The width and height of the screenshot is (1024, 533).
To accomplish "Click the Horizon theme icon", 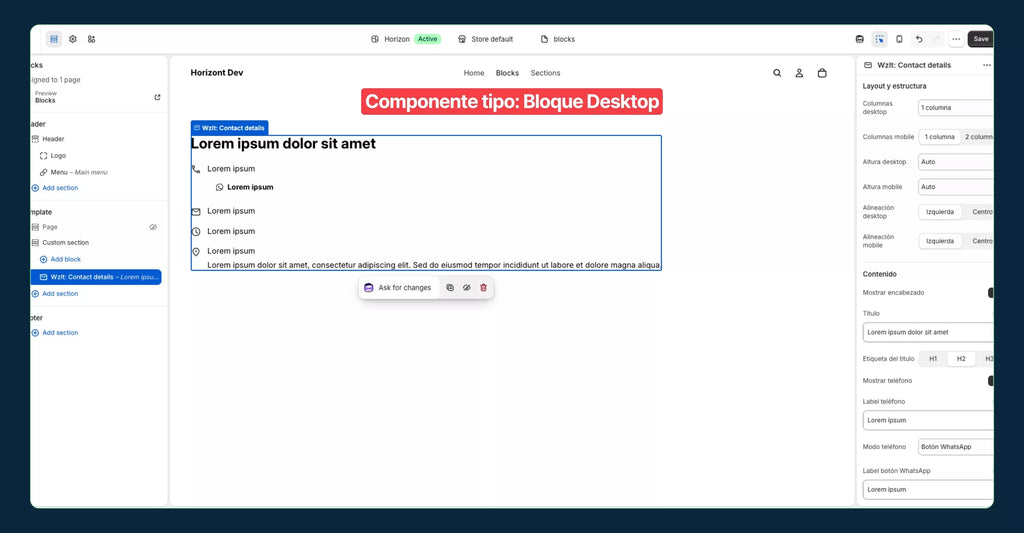I will 375,39.
